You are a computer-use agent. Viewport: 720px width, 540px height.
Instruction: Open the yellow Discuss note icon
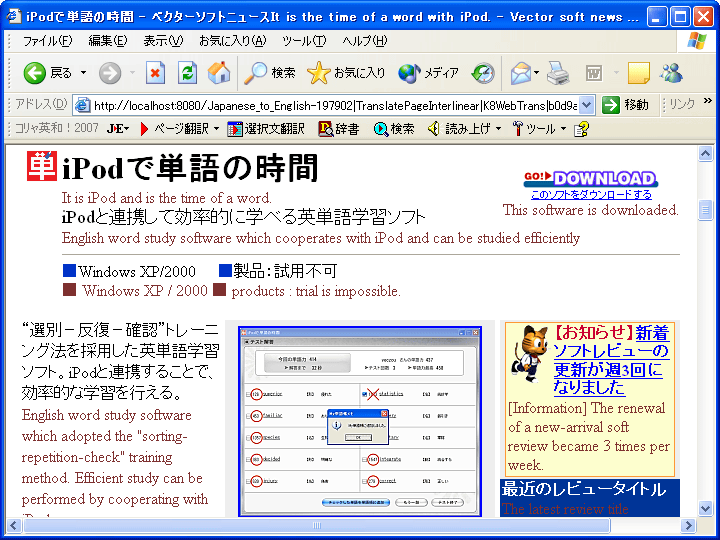click(x=639, y=73)
